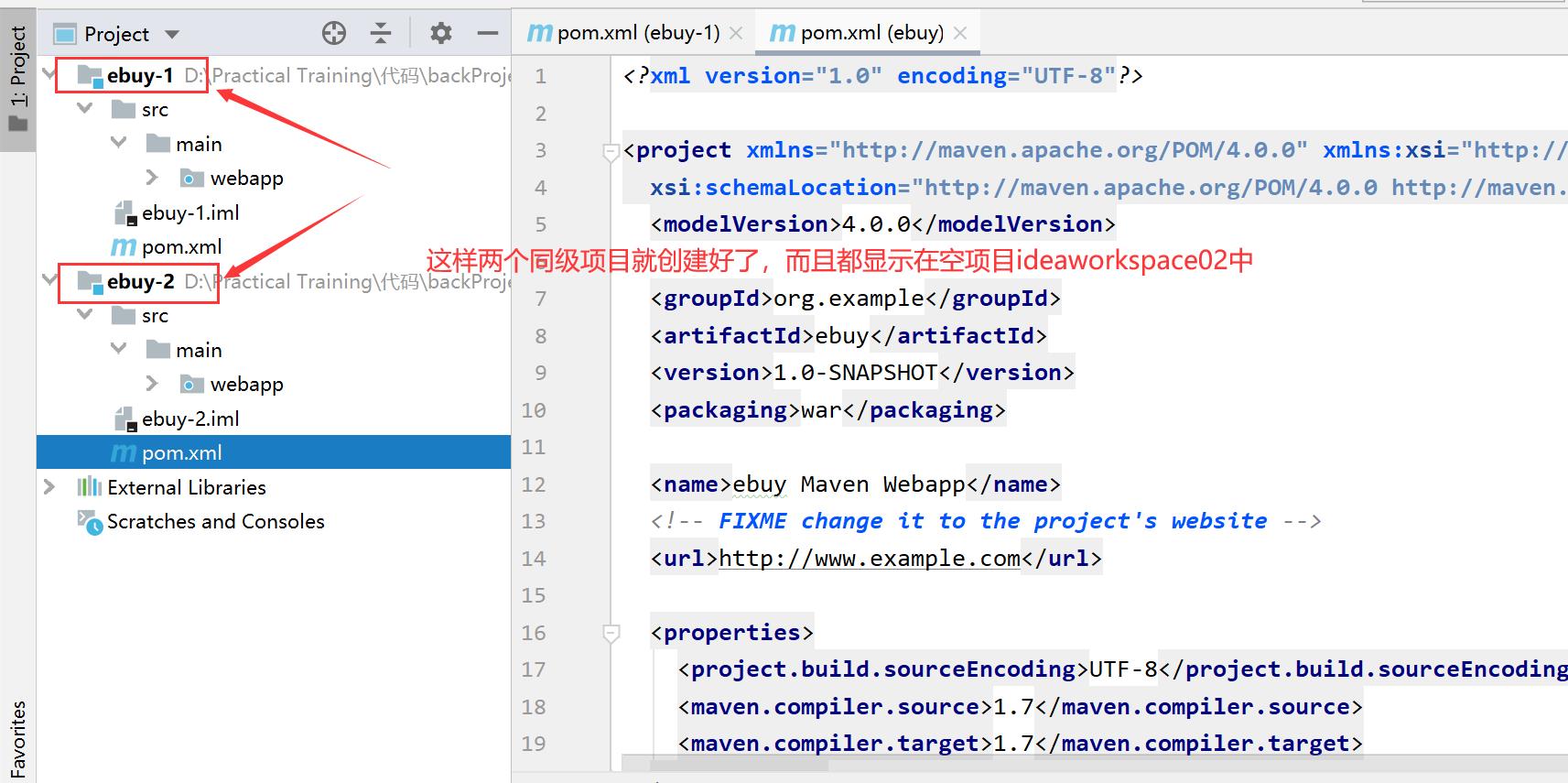
Task: Click Maven icon on pom.xml (ebuy-1) tab
Action: coord(540,34)
